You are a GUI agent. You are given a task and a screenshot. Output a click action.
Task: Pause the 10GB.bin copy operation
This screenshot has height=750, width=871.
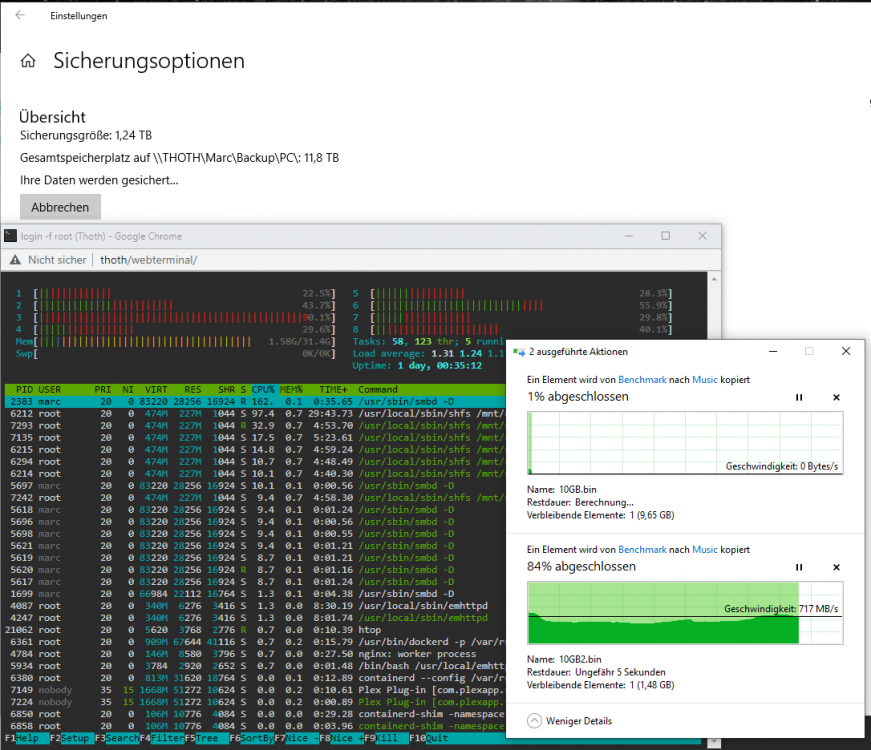click(x=799, y=397)
